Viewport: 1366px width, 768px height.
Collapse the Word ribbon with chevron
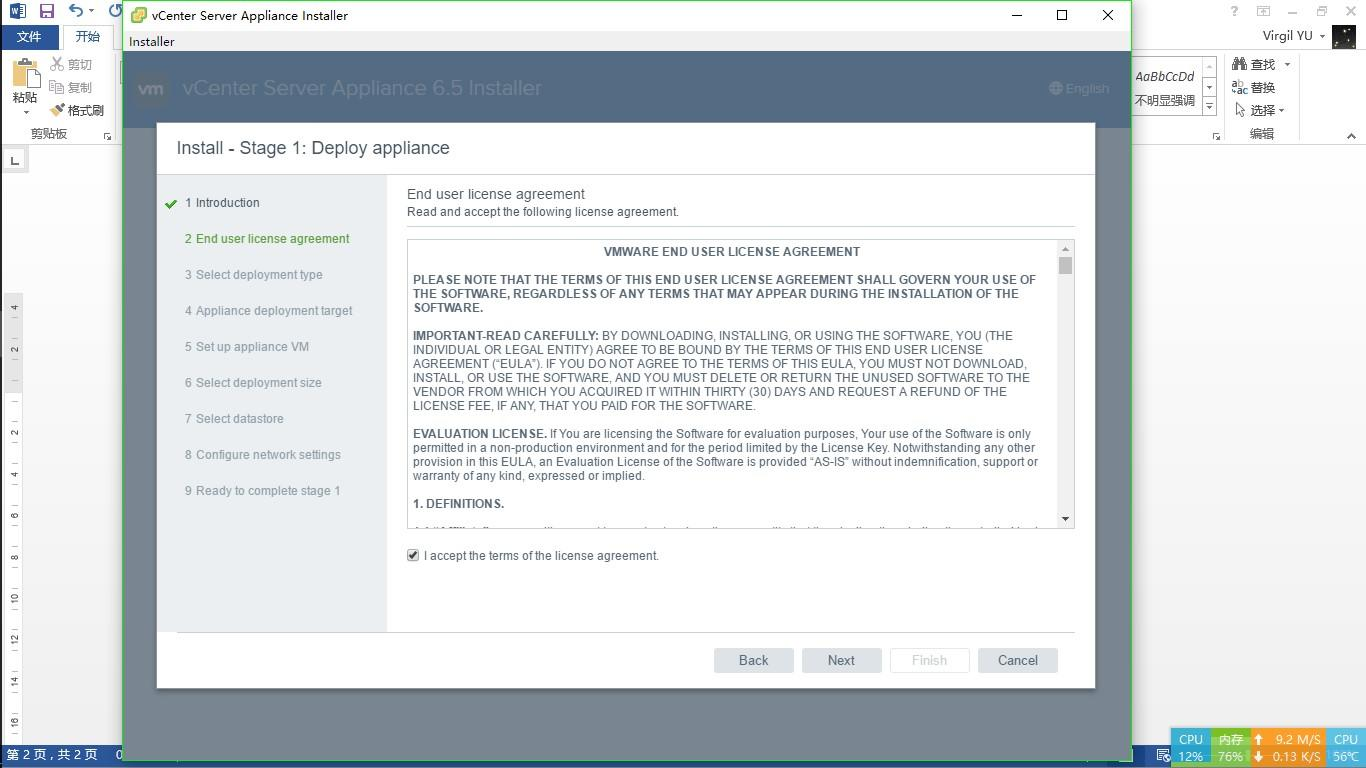coord(1351,135)
